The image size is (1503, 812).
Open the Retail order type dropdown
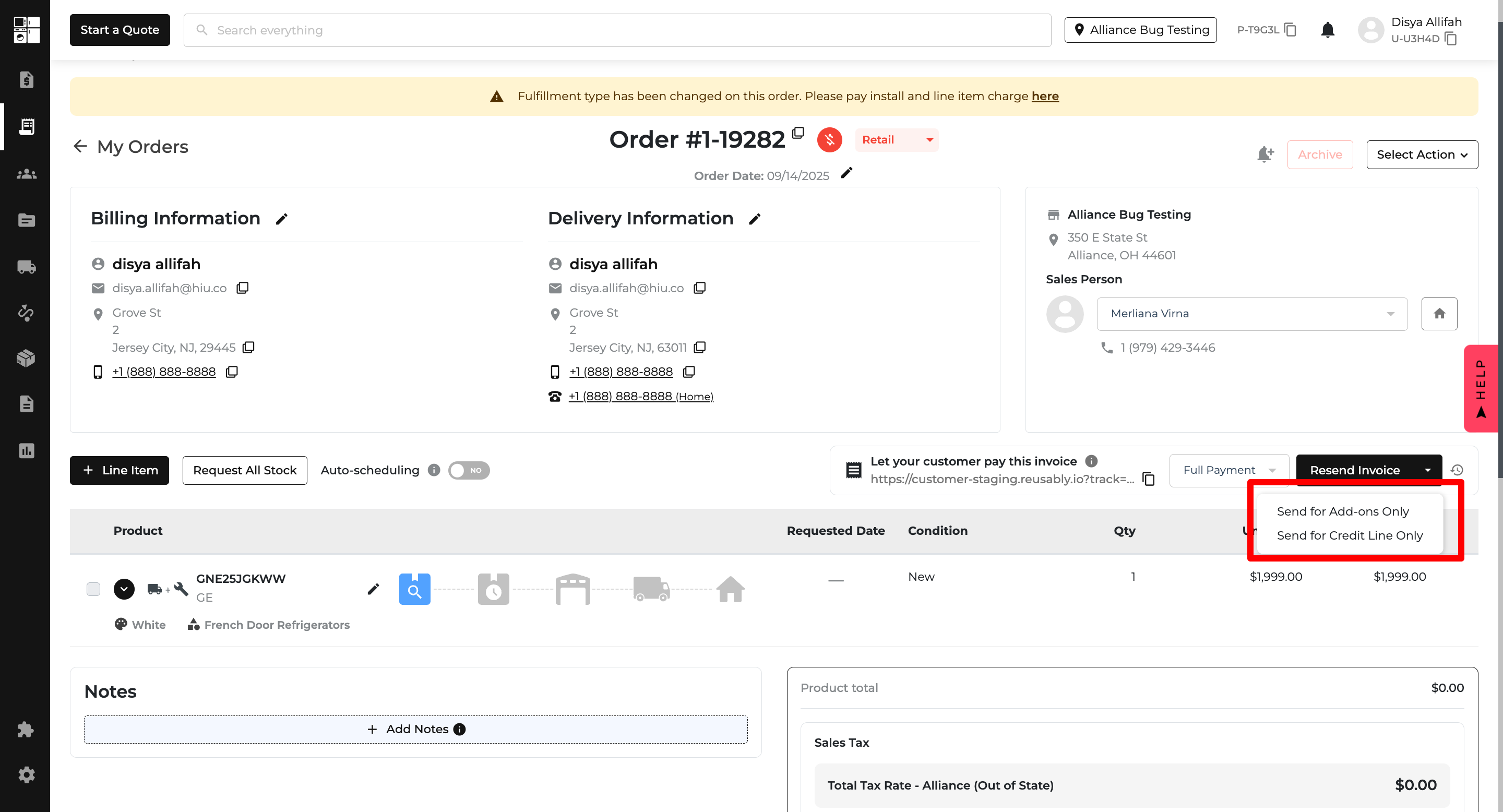(897, 140)
